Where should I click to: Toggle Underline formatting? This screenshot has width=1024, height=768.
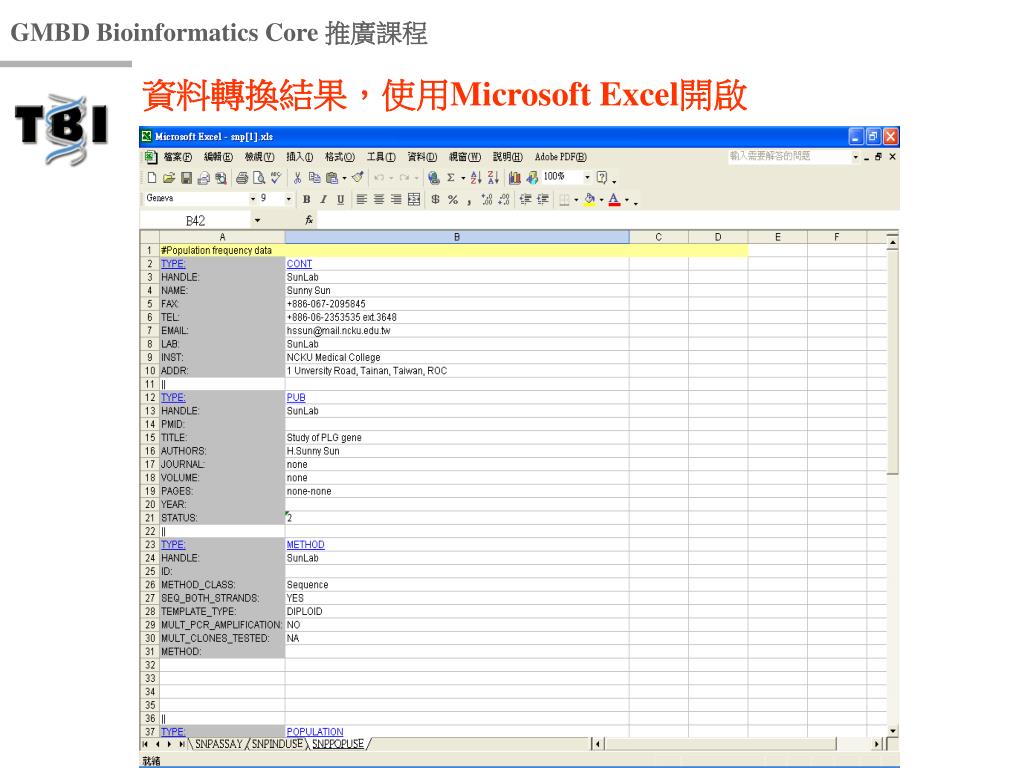340,199
